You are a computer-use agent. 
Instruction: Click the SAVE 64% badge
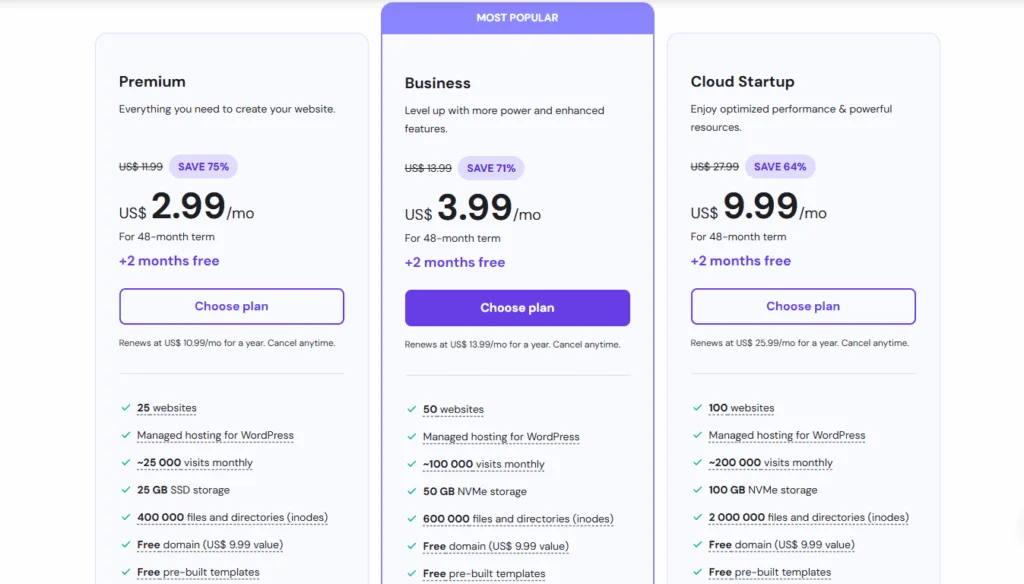[780, 167]
